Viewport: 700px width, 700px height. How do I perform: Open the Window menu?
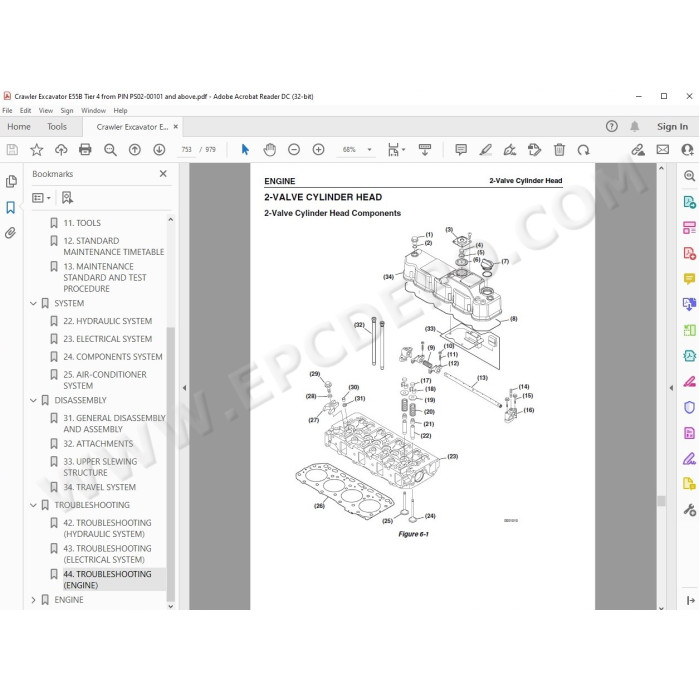click(x=93, y=110)
